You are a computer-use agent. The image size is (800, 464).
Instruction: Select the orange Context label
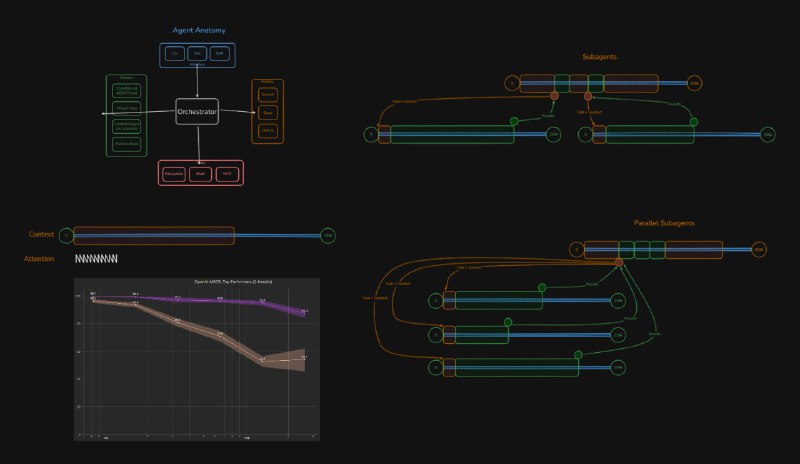coord(41,234)
